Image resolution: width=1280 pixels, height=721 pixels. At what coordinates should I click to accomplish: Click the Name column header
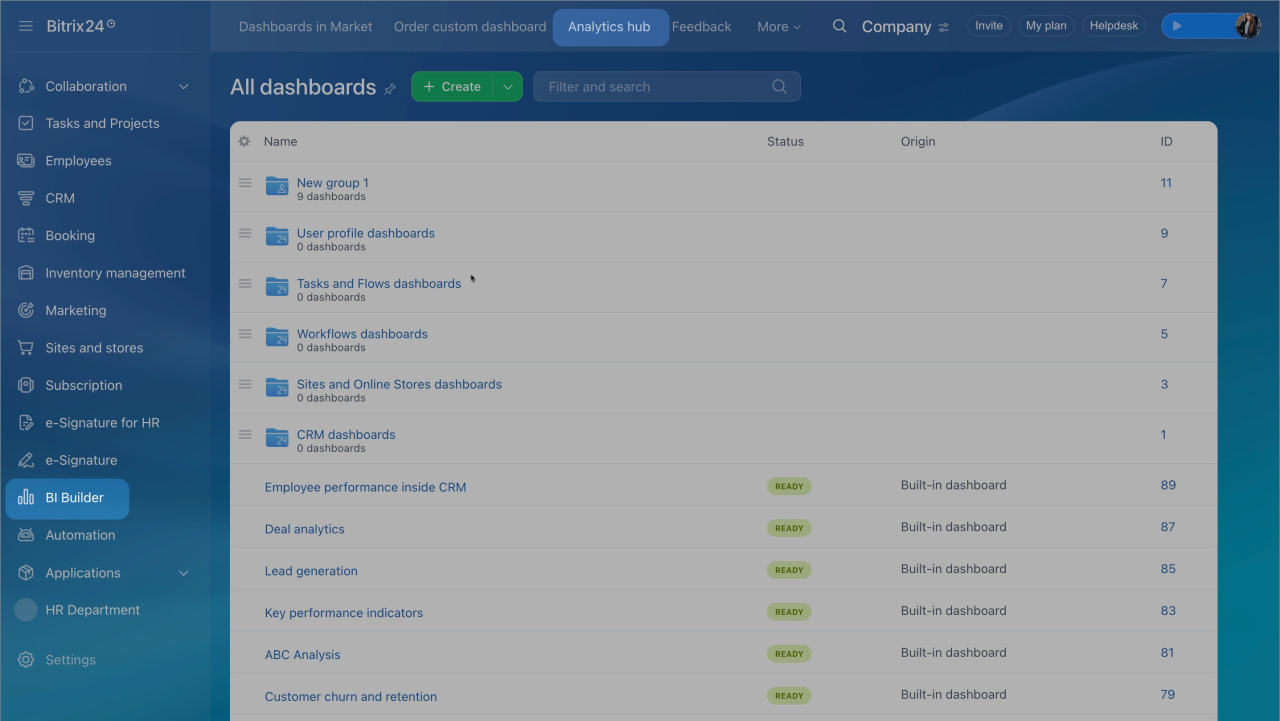click(x=280, y=141)
